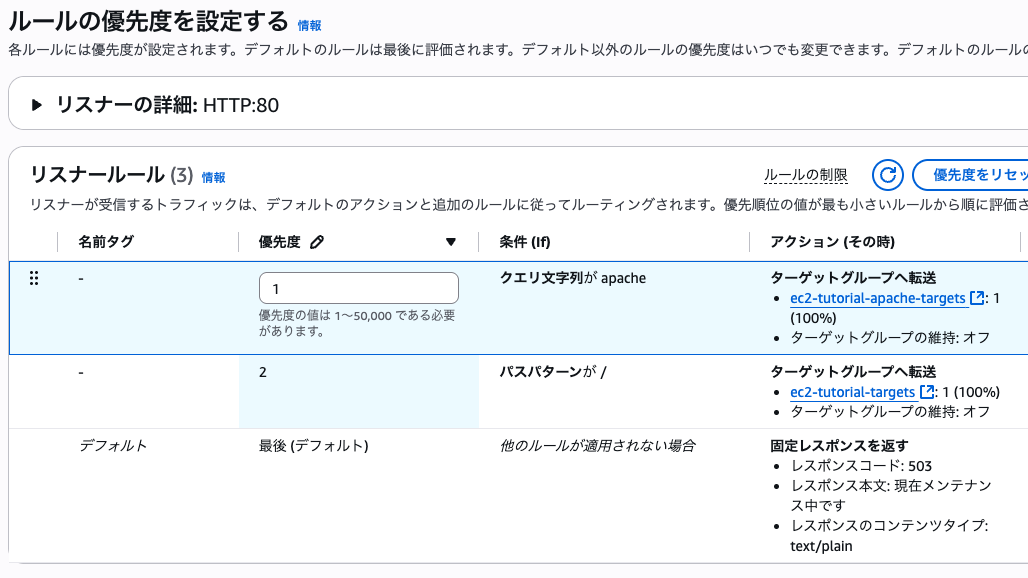Click the priority input field showing 1
This screenshot has height=578, width=1028.
[358, 288]
